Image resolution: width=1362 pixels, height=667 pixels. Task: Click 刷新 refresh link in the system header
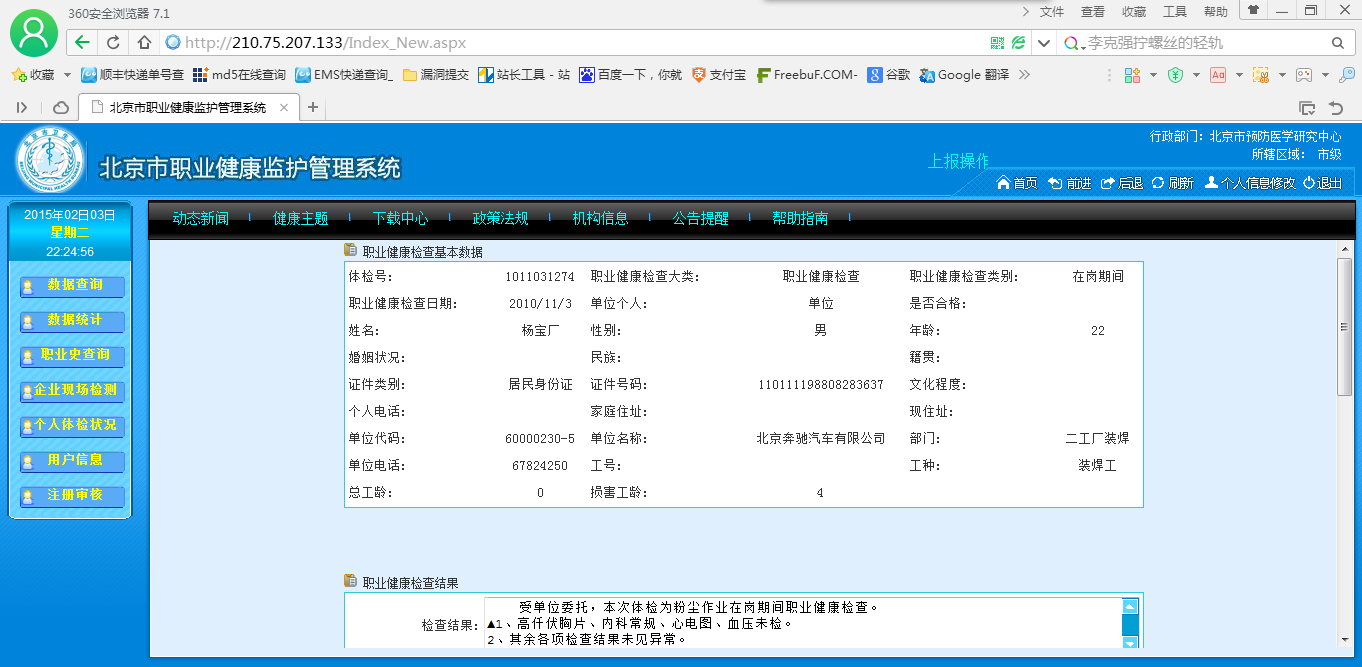(1173, 183)
